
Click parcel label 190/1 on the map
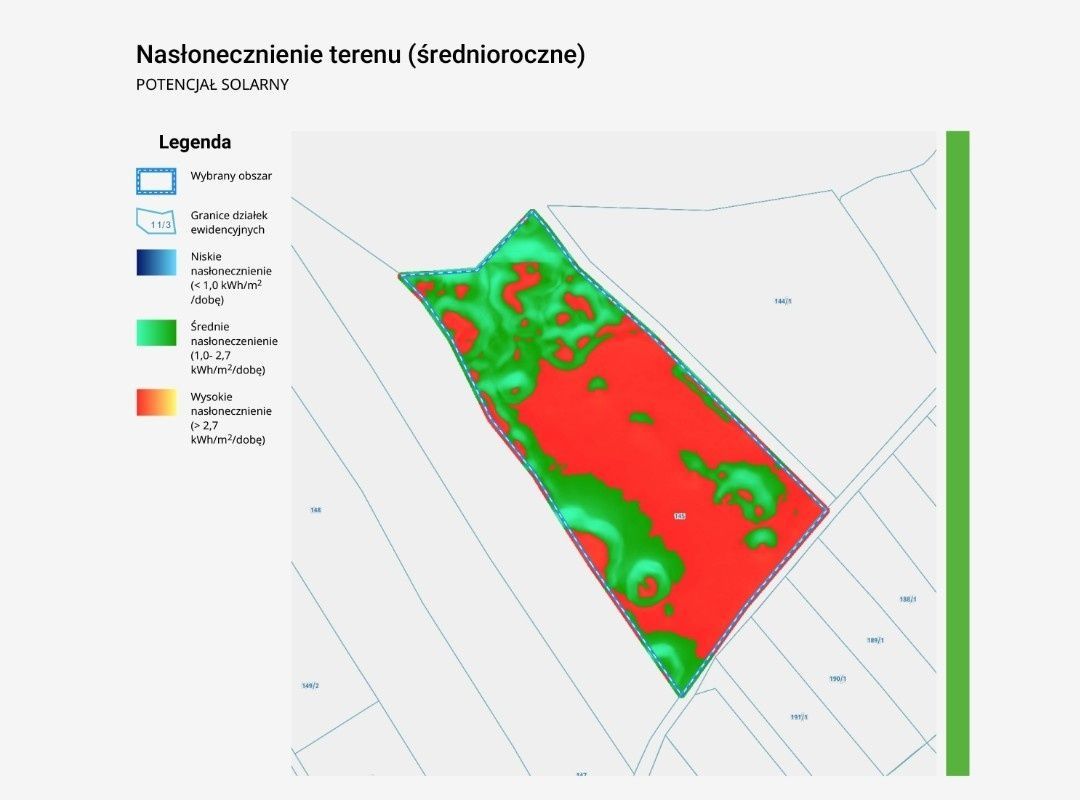[838, 679]
